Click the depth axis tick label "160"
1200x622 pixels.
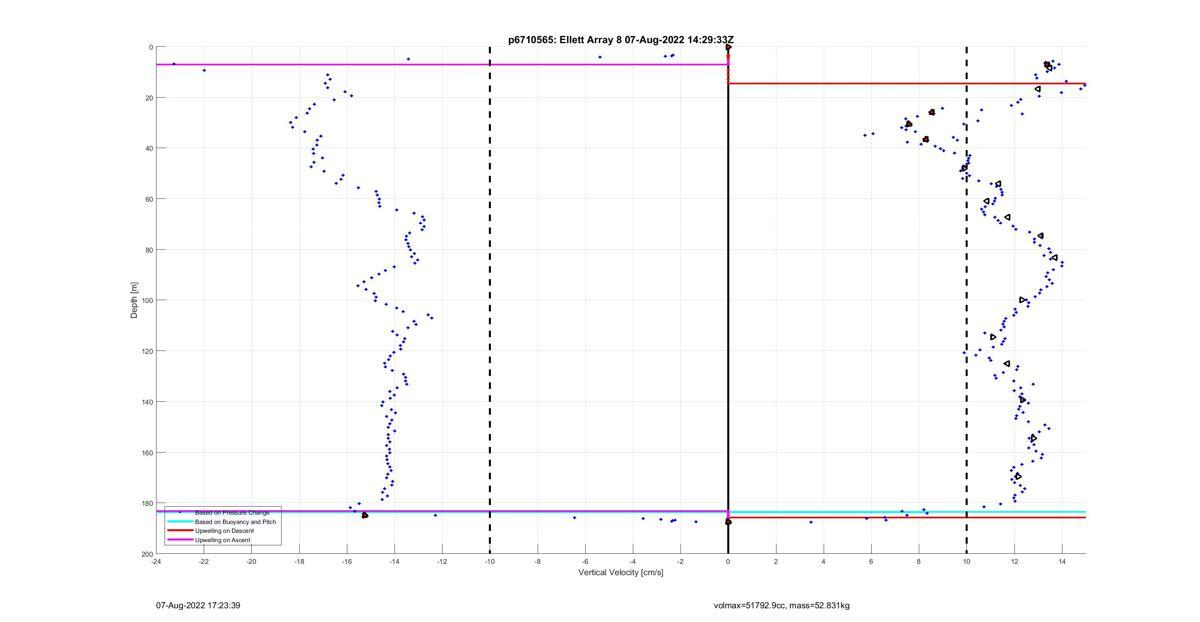pos(146,452)
